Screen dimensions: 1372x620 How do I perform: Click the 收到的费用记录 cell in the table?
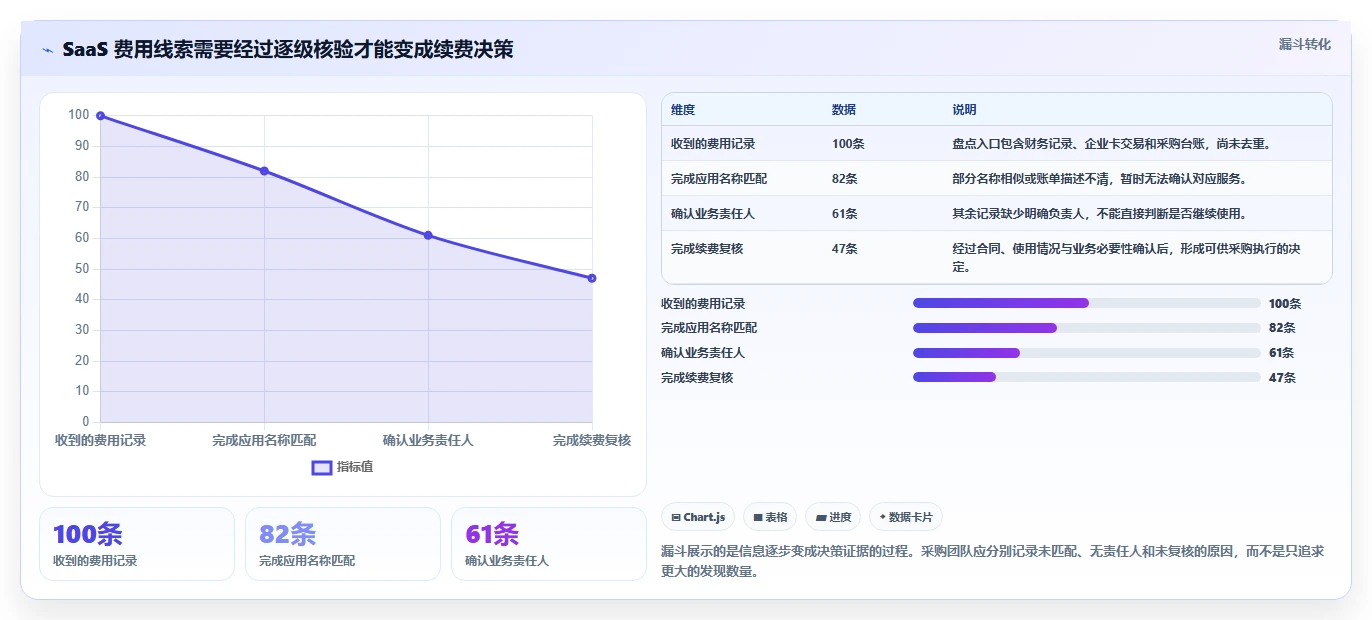[x=713, y=144]
